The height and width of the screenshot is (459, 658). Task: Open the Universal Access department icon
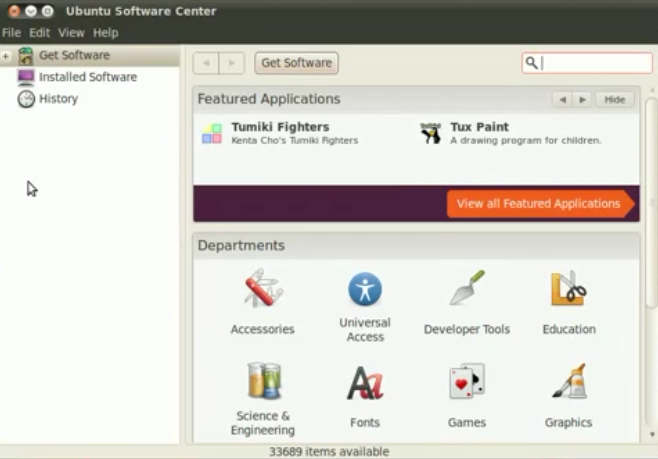coord(365,289)
